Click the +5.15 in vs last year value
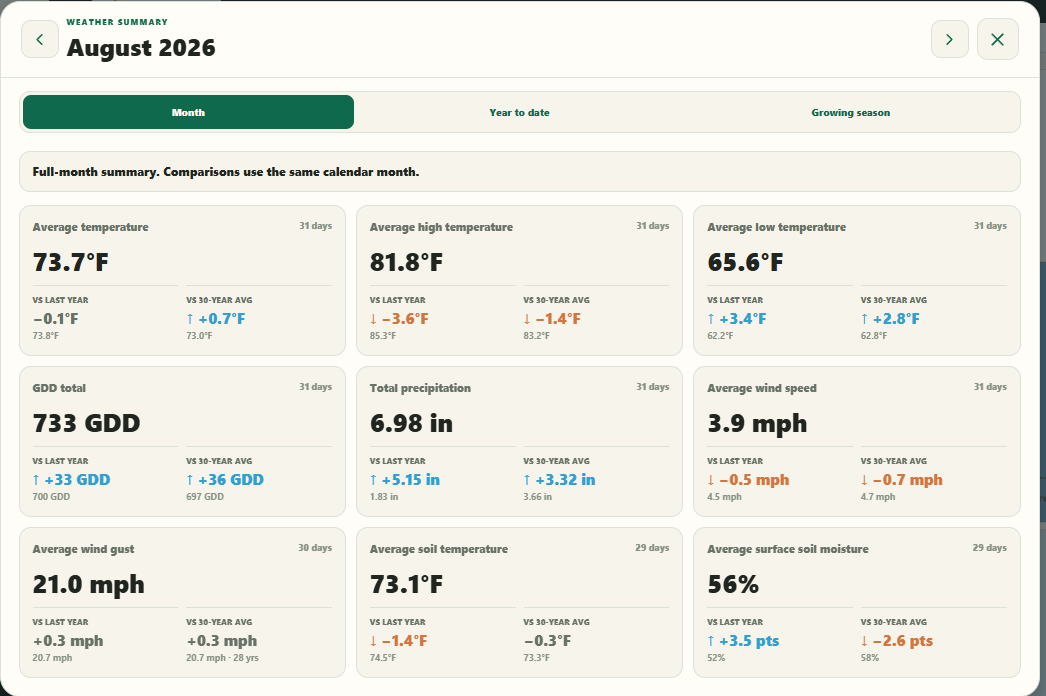Image resolution: width=1046 pixels, height=696 pixels. 405,480
